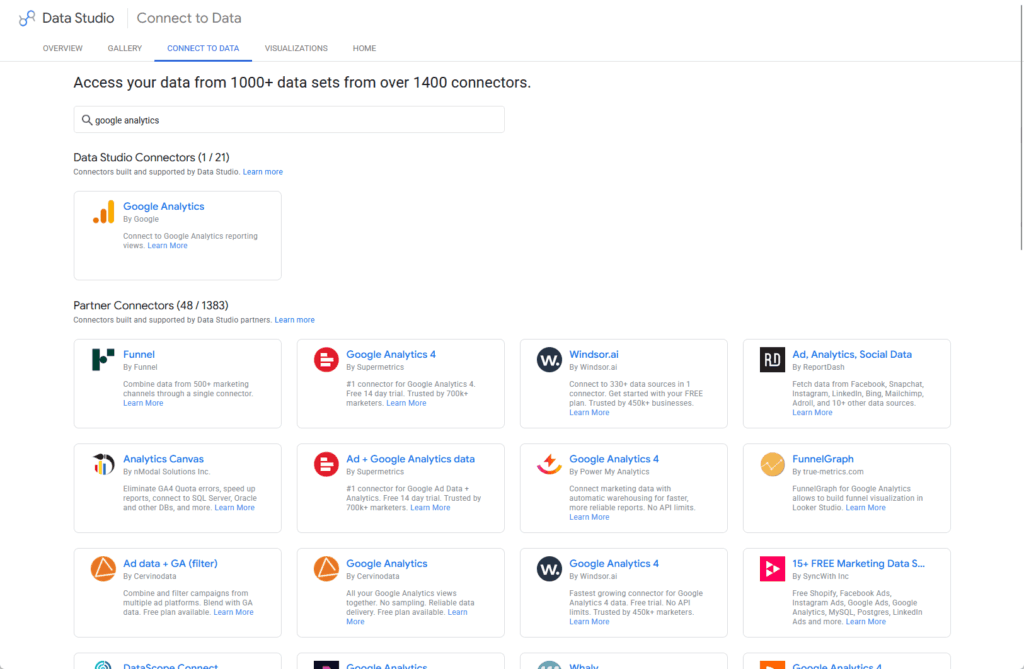This screenshot has height=669, width=1024.
Task: Open the Ad data + GA (filter) title
Action: pos(170,563)
